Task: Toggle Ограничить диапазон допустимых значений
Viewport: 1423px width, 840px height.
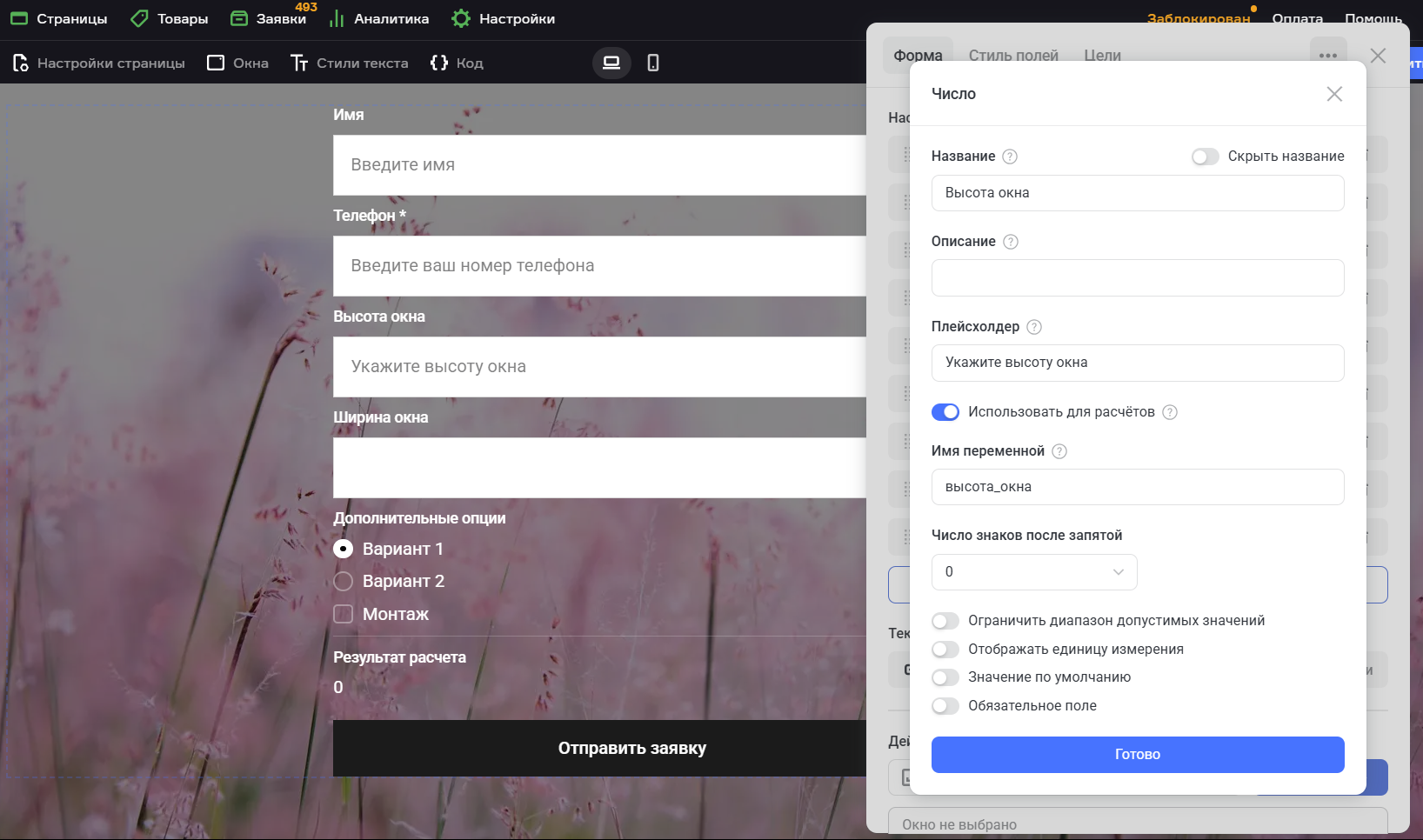Action: (x=945, y=621)
